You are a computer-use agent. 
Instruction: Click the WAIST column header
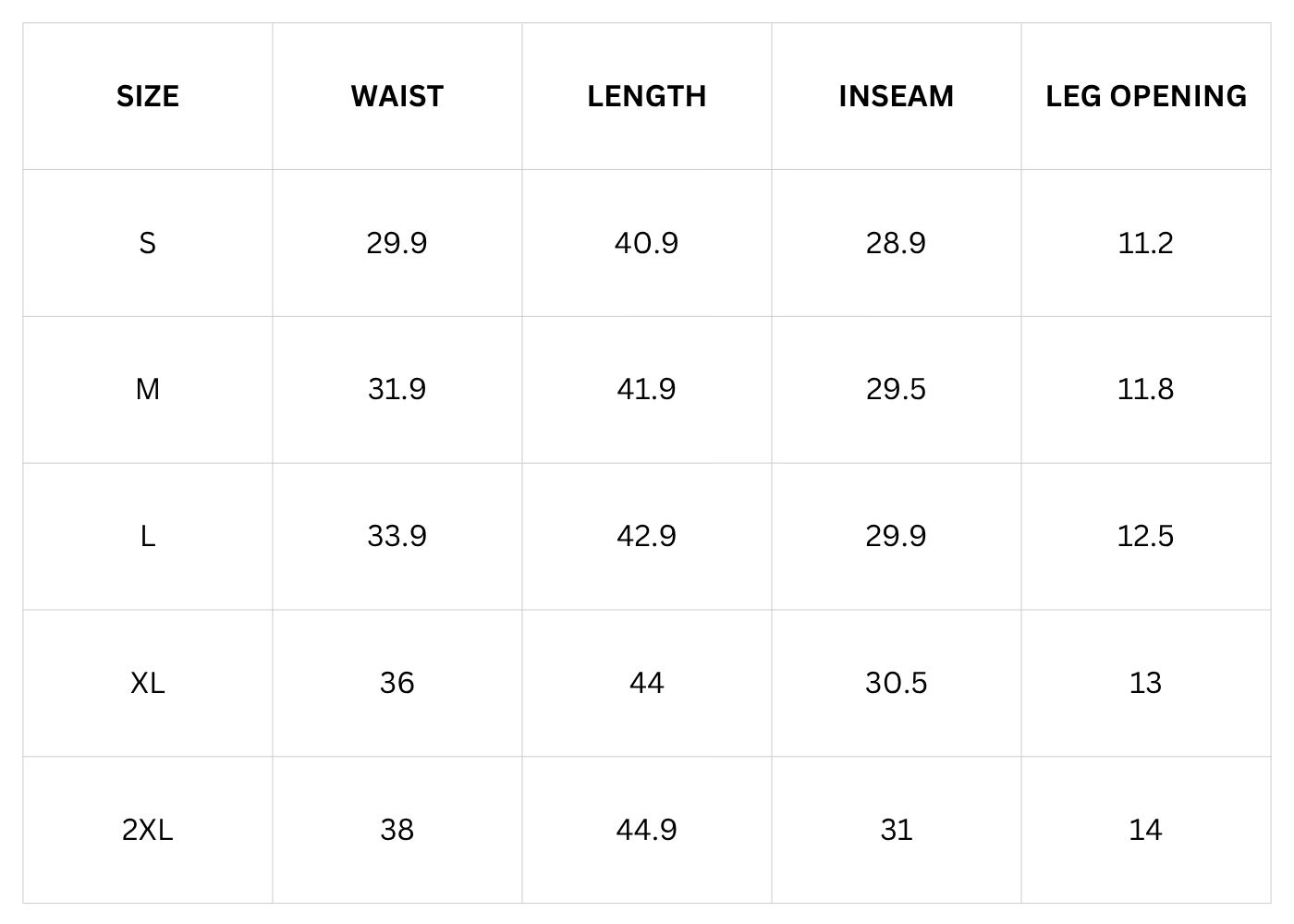pos(397,96)
